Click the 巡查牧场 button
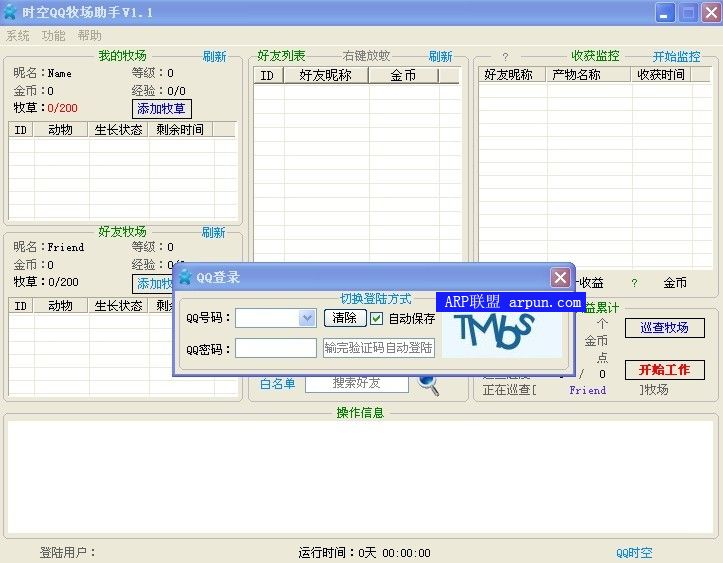The image size is (723, 563). point(664,328)
